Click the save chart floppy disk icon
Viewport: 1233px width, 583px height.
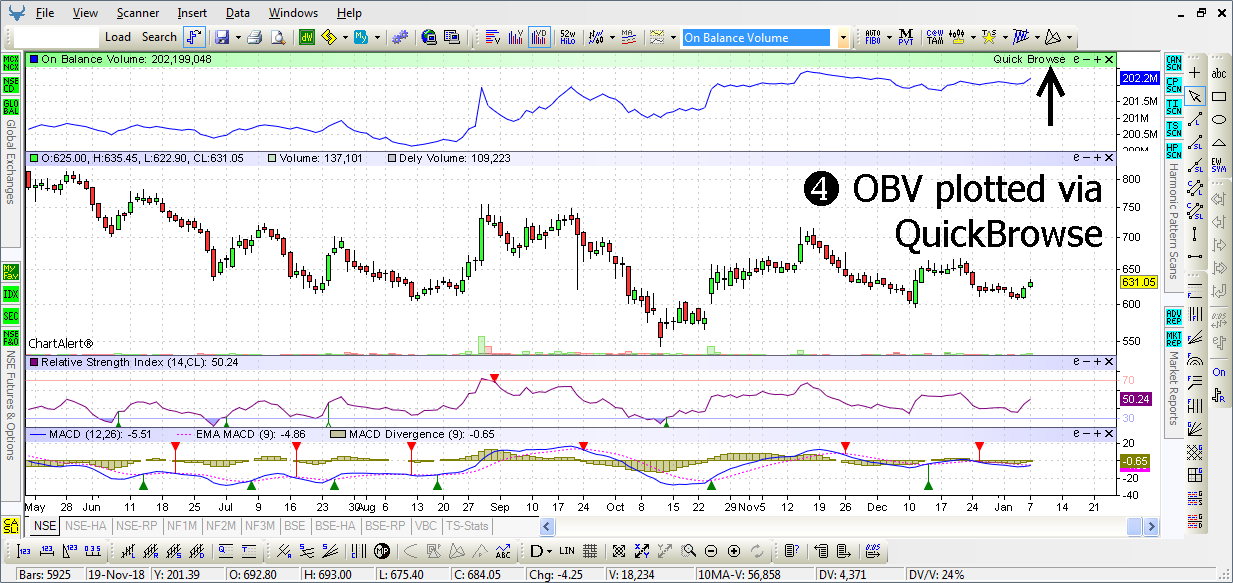pos(221,37)
